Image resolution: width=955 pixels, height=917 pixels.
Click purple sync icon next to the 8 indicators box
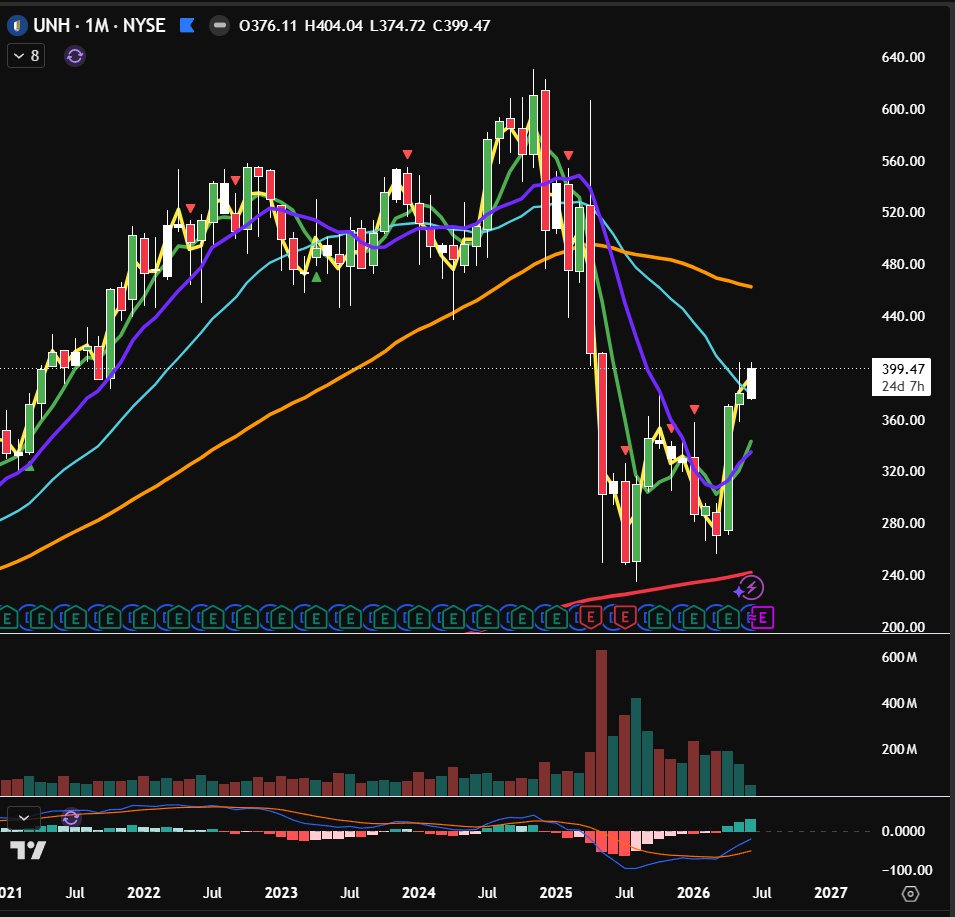click(75, 56)
